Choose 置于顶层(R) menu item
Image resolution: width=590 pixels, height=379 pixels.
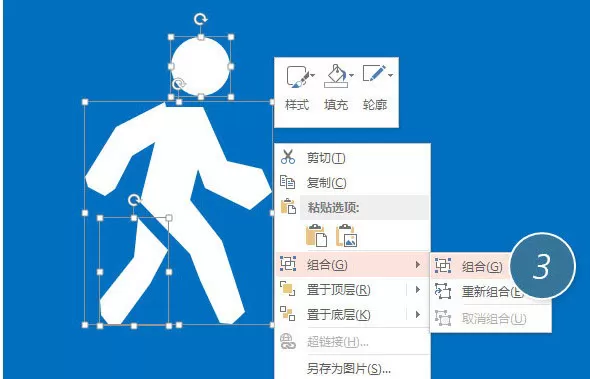click(353, 290)
